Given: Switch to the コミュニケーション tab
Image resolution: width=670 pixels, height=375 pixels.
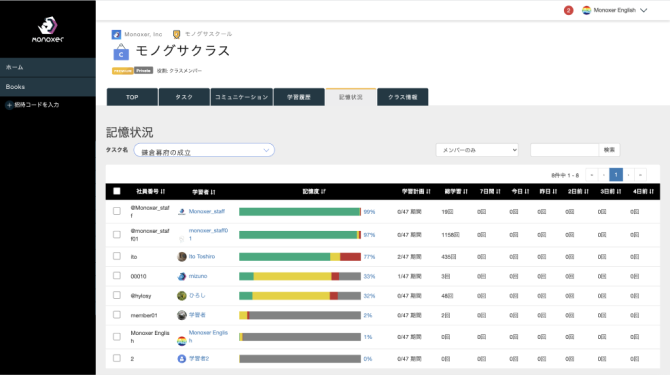Looking at the screenshot, I should [241, 97].
